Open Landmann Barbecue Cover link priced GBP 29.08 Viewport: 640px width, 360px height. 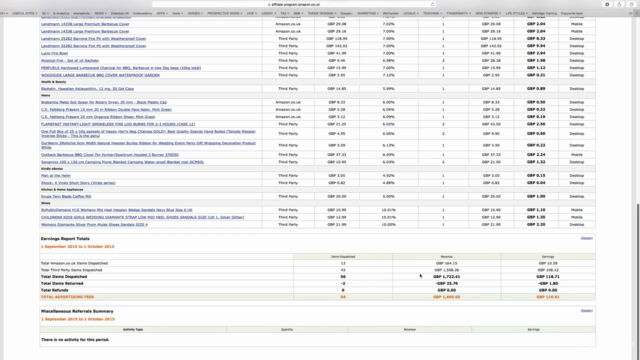click(x=85, y=24)
